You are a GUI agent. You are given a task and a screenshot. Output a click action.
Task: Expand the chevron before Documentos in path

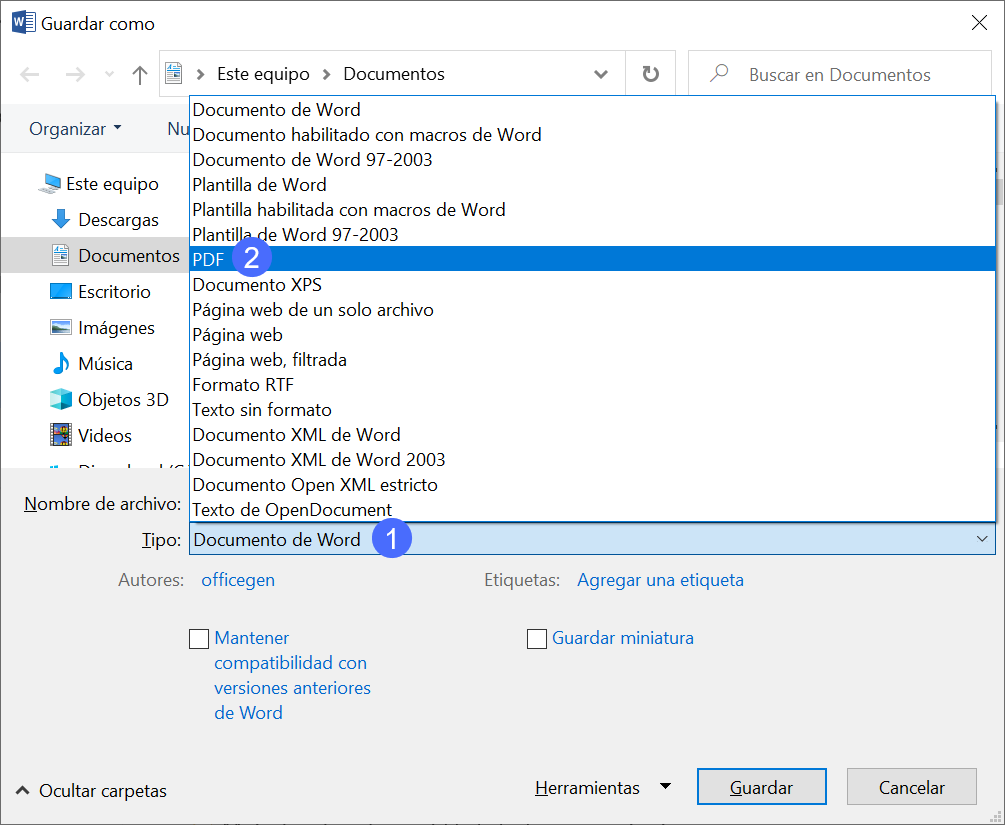pyautogui.click(x=327, y=74)
